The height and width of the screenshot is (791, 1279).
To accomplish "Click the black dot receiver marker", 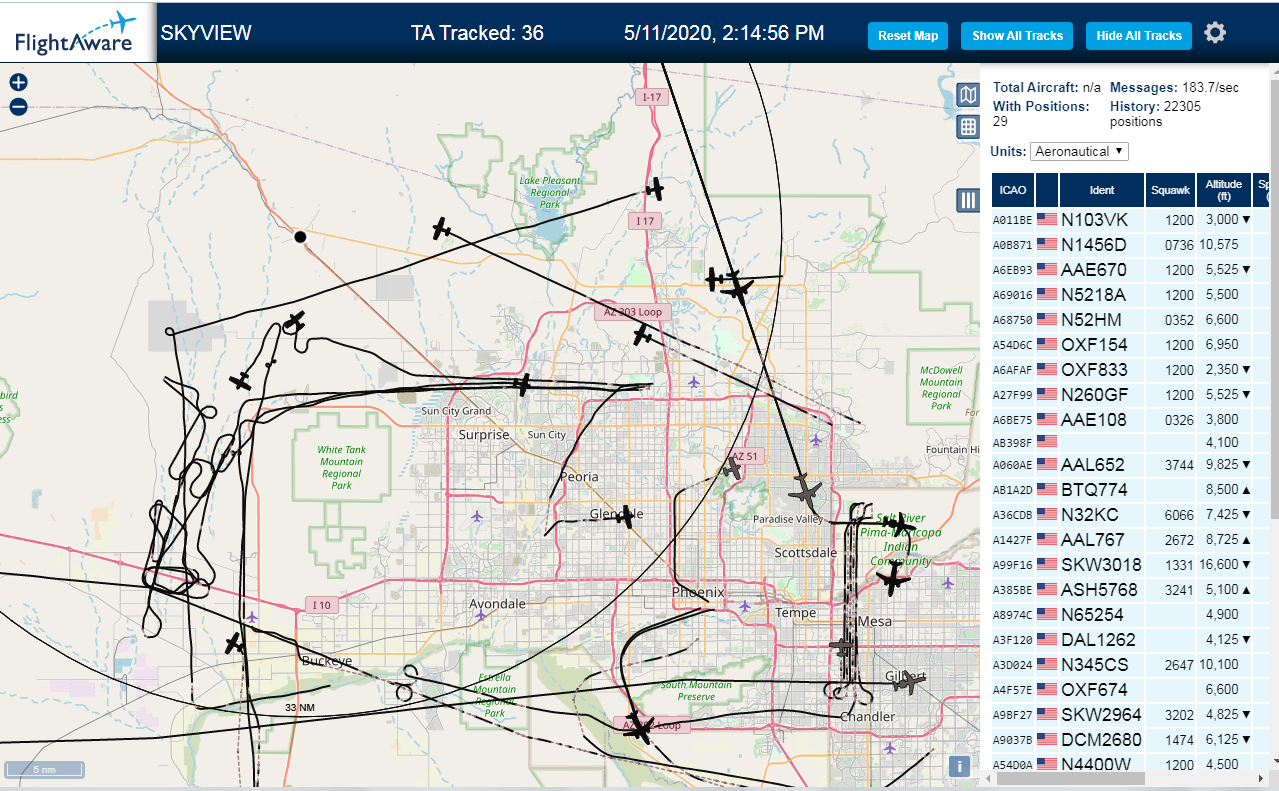I will (x=300, y=237).
